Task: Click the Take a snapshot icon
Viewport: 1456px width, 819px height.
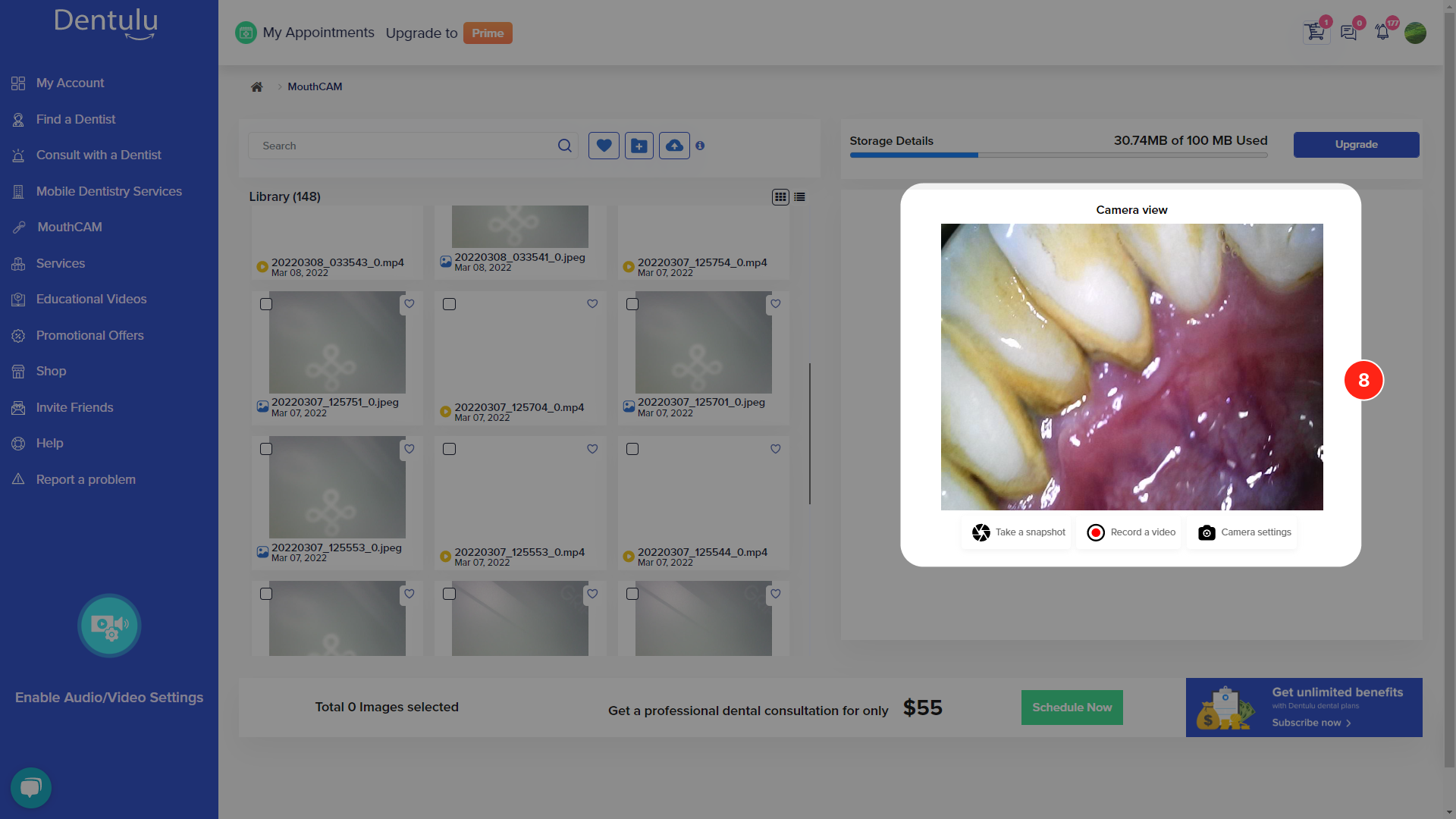Action: point(980,531)
